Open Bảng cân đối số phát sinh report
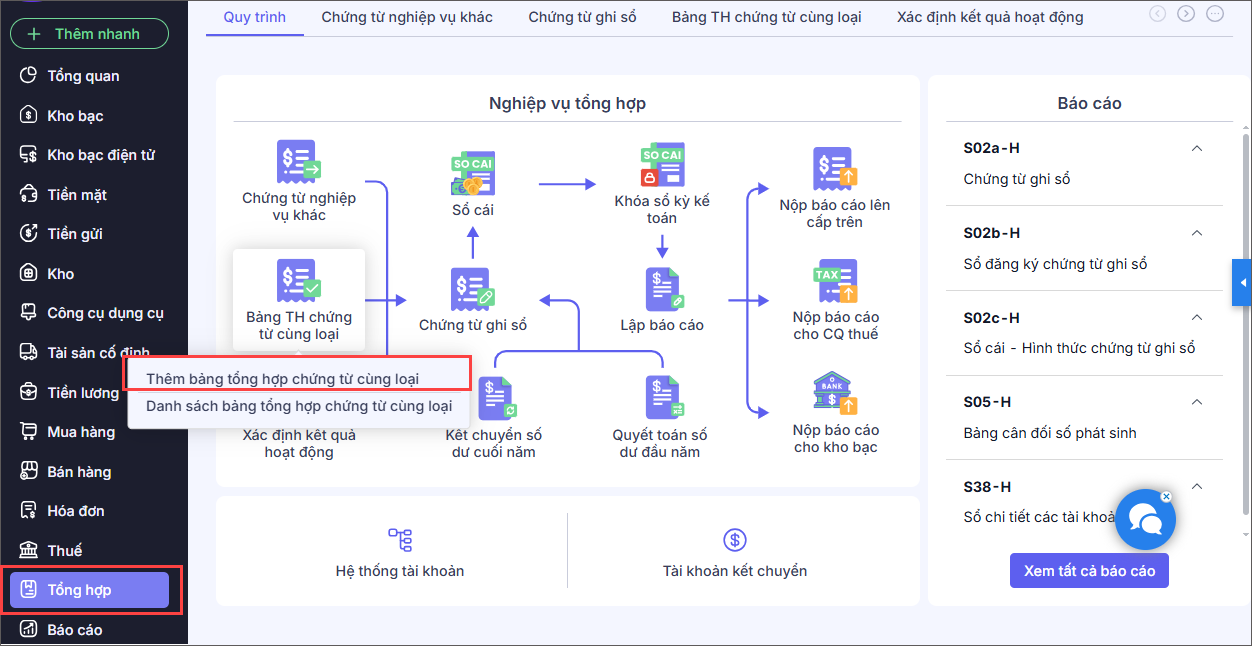 click(x=1050, y=433)
